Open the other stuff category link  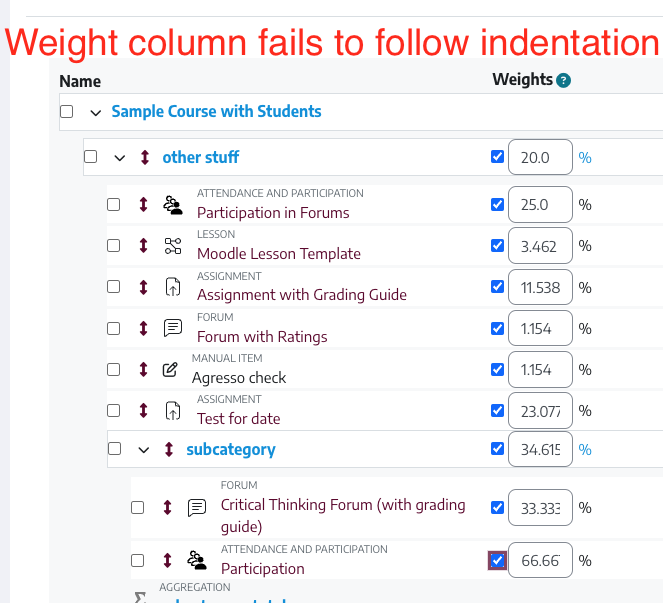[201, 157]
